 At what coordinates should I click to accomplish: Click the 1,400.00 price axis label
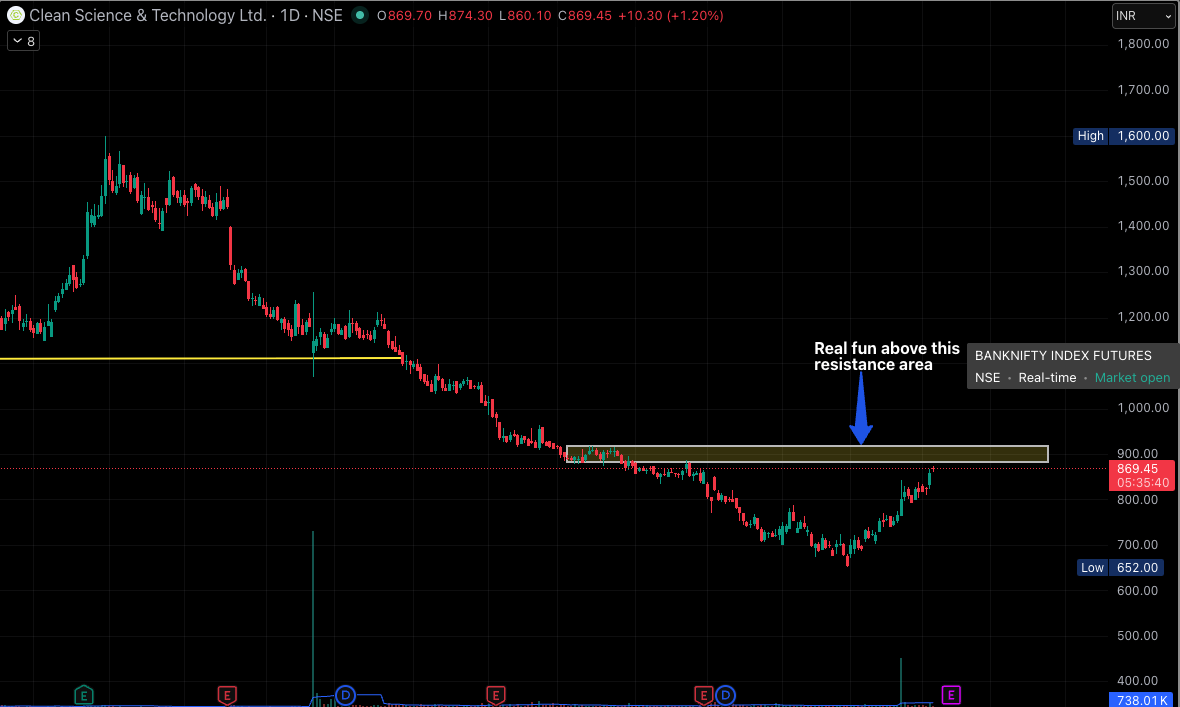(x=1143, y=226)
